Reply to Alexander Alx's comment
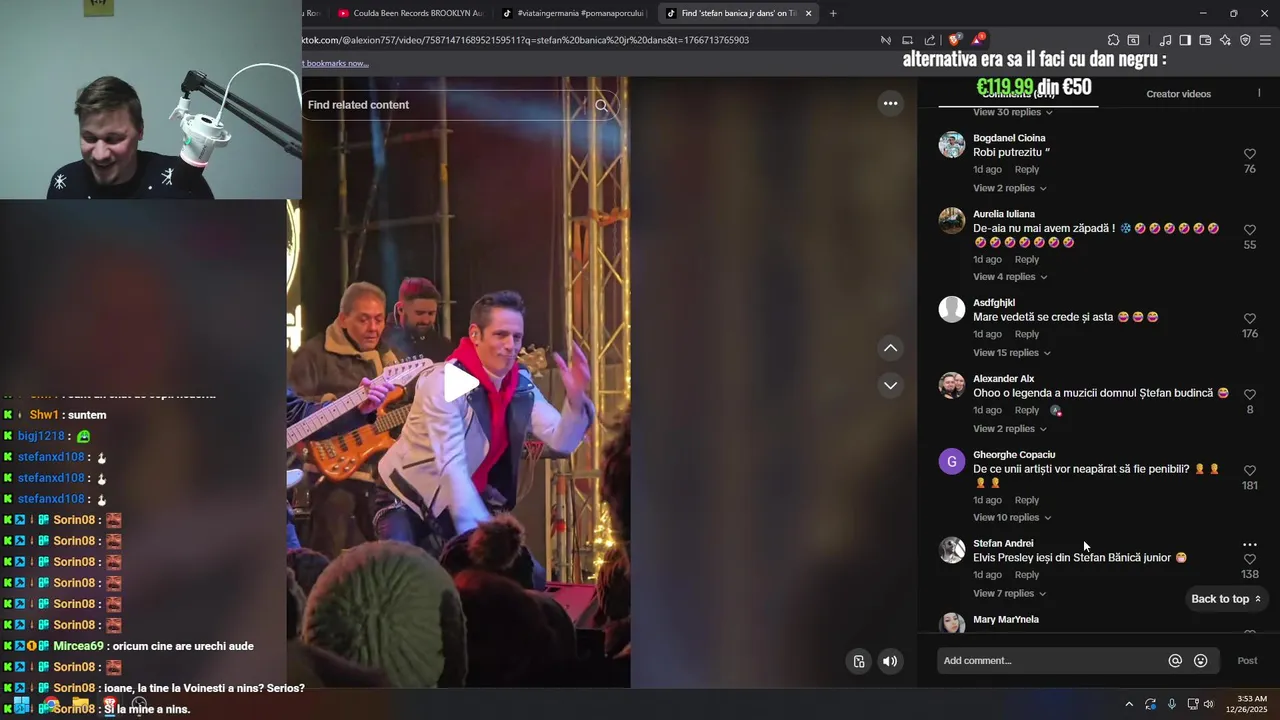 coord(1027,411)
